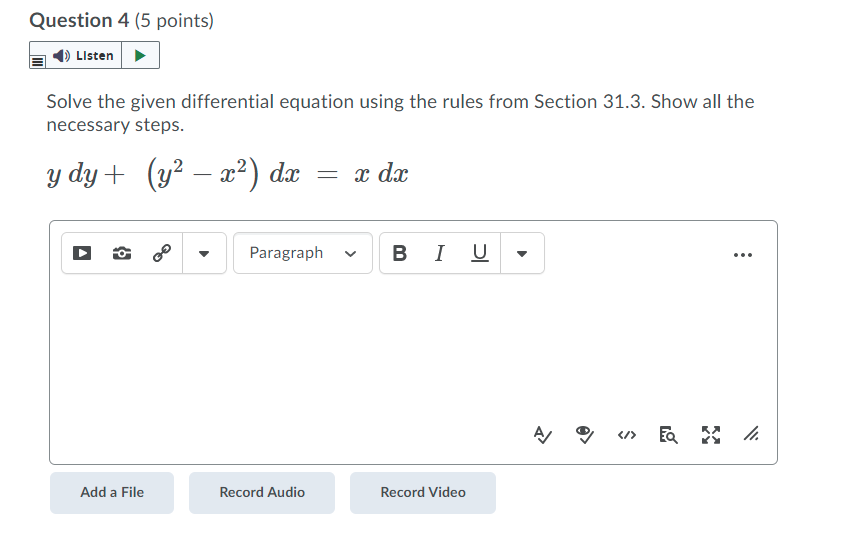Expand more text formatting options after Underline
The image size is (856, 548).
(x=521, y=254)
